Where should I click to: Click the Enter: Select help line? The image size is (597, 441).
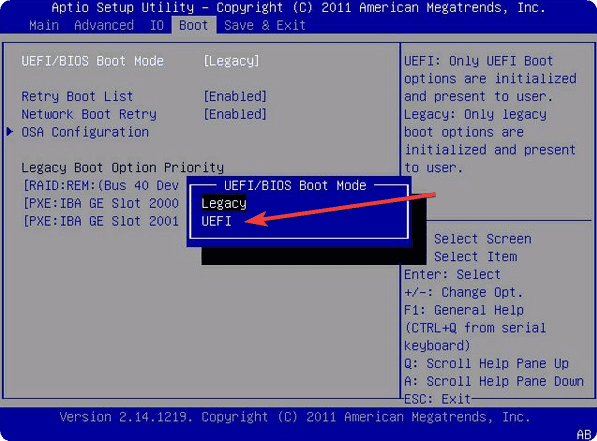coord(452,275)
